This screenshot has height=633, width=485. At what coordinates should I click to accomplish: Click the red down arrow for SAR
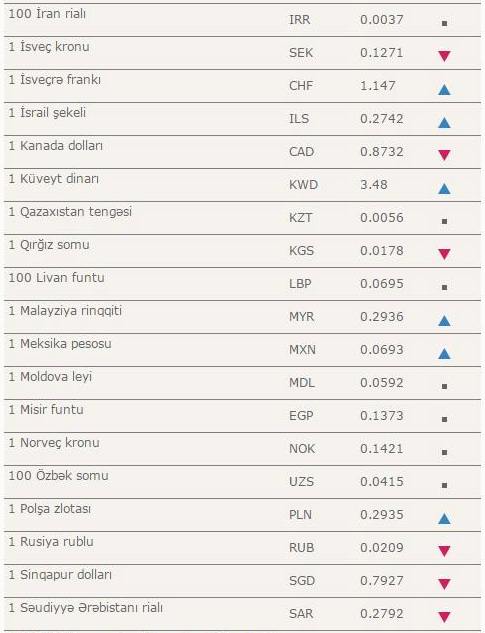(444, 617)
